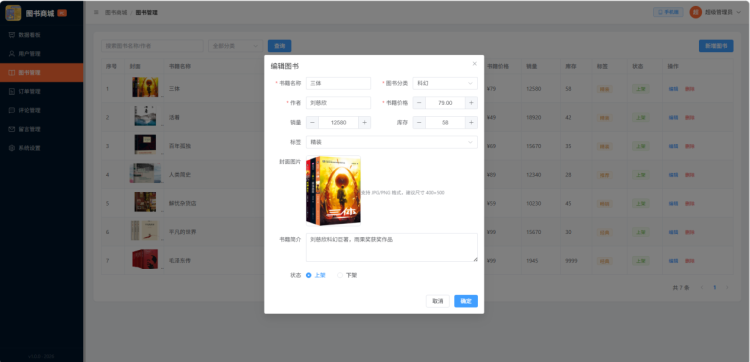The image size is (750, 362).
Task: Click the 百年孤独 cover thumbnail
Action: (x=145, y=145)
